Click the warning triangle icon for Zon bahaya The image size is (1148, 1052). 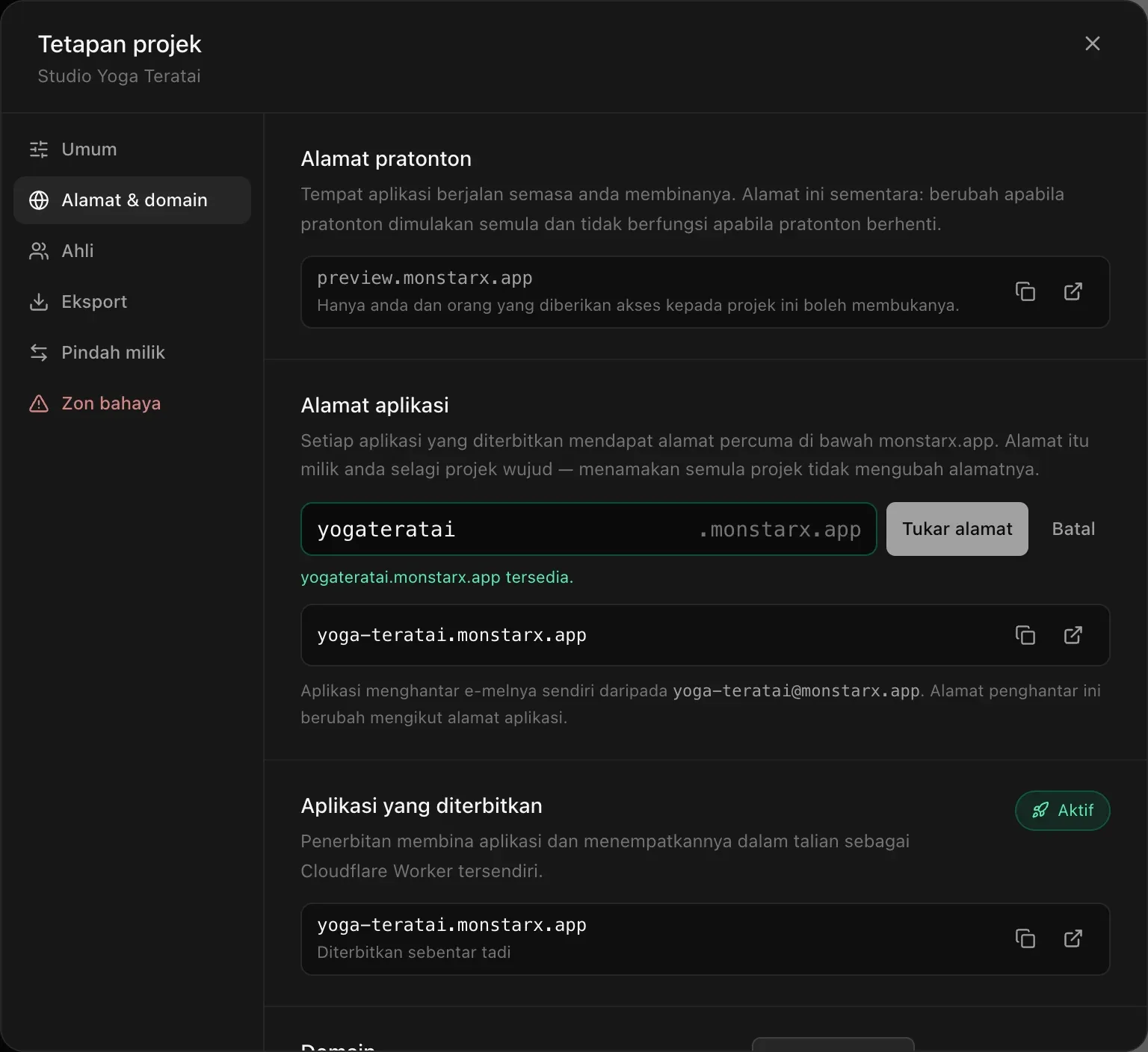tap(39, 403)
